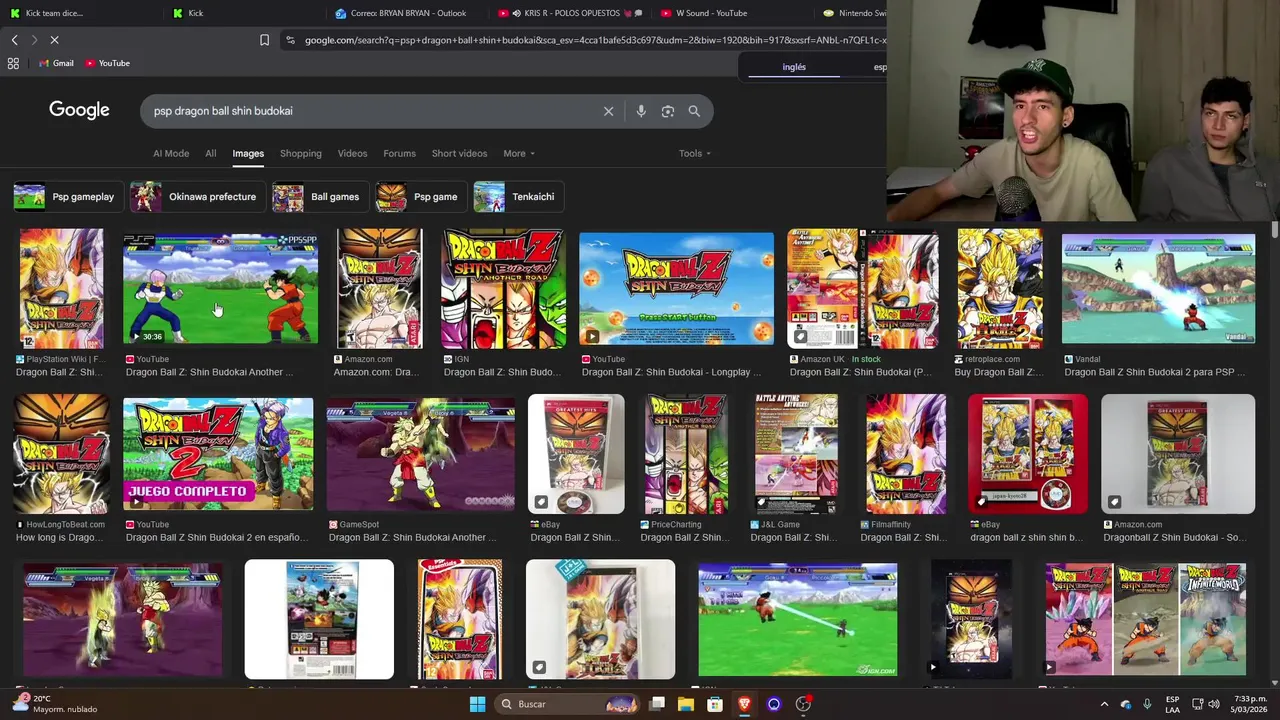Image resolution: width=1280 pixels, height=720 pixels.
Task: Open the Longplay YouTube title screen image
Action: (x=676, y=290)
